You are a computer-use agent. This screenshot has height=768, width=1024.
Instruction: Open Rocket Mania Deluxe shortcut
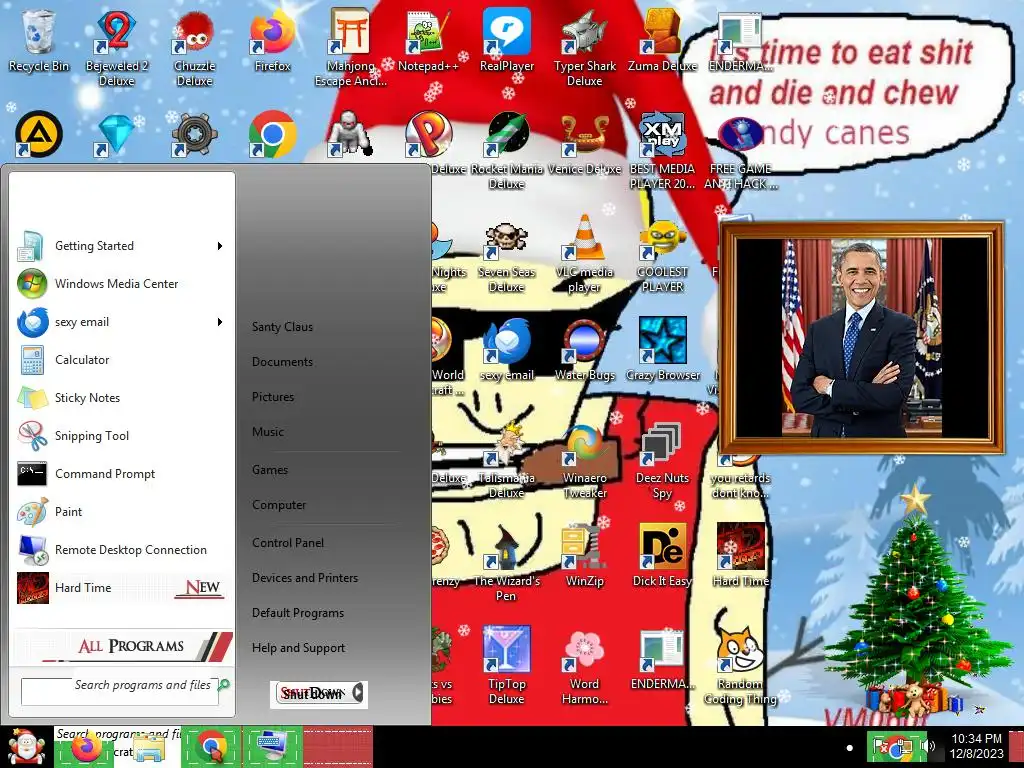507,150
